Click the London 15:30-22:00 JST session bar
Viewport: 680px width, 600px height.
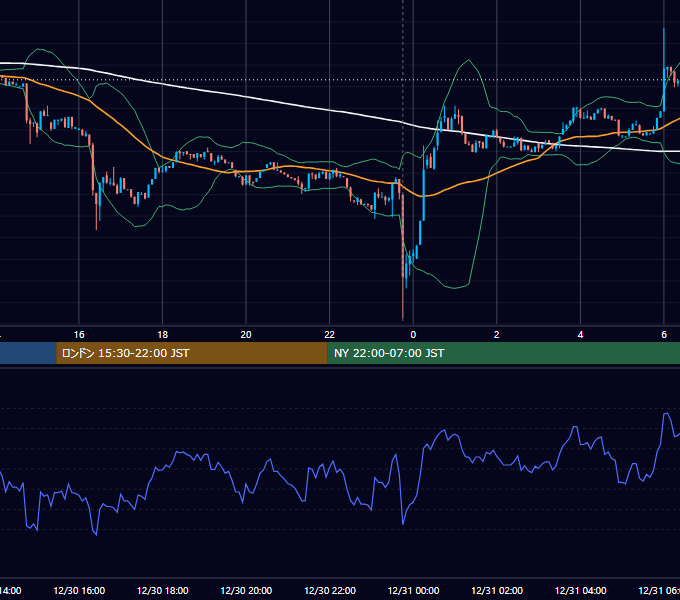192,353
